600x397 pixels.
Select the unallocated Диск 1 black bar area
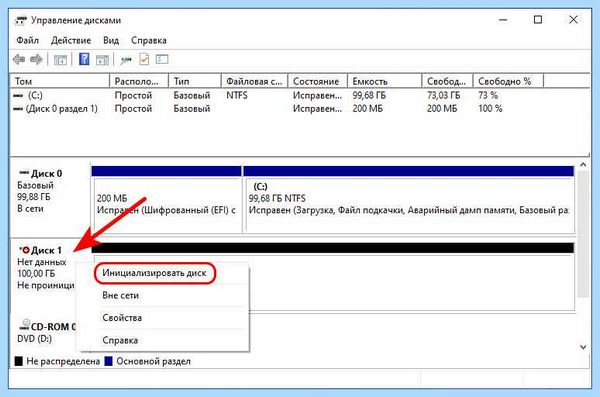click(x=333, y=248)
